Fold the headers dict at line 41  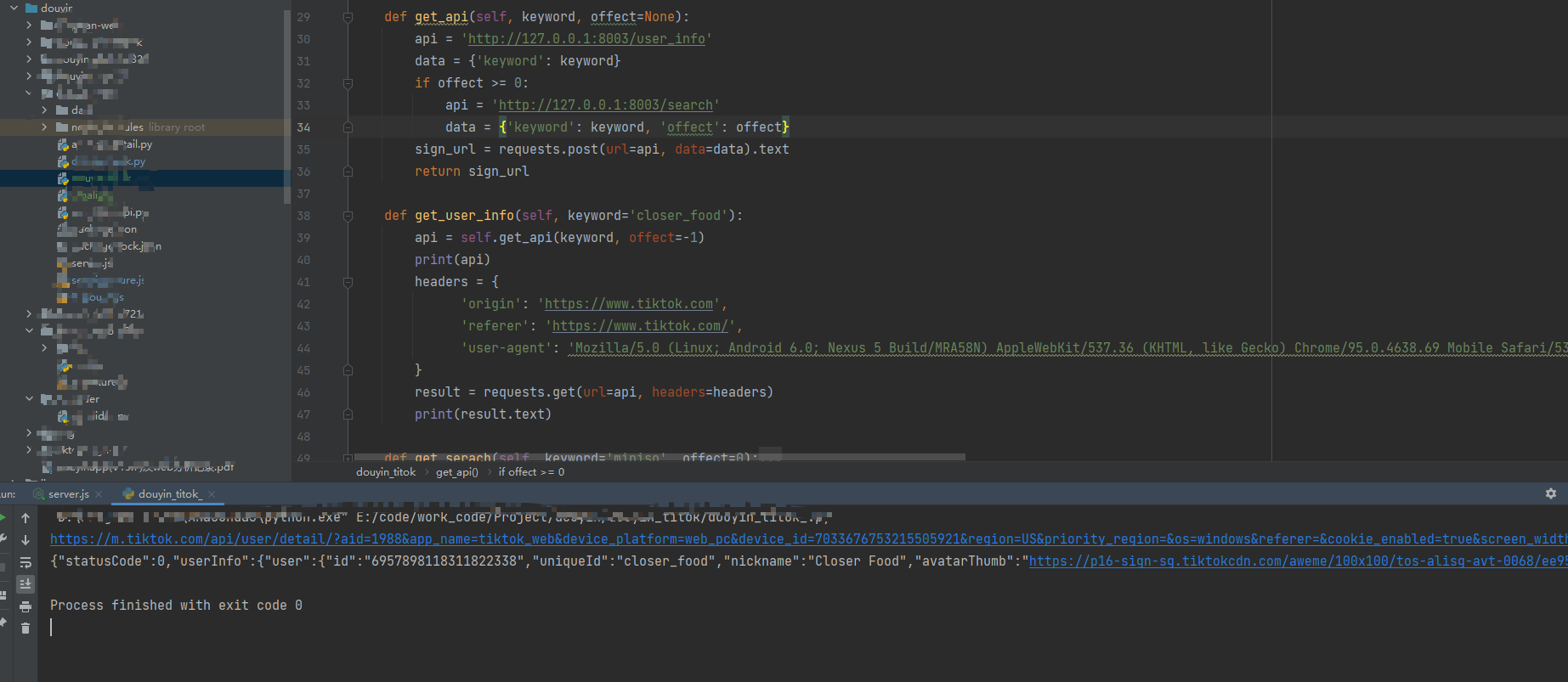[348, 282]
